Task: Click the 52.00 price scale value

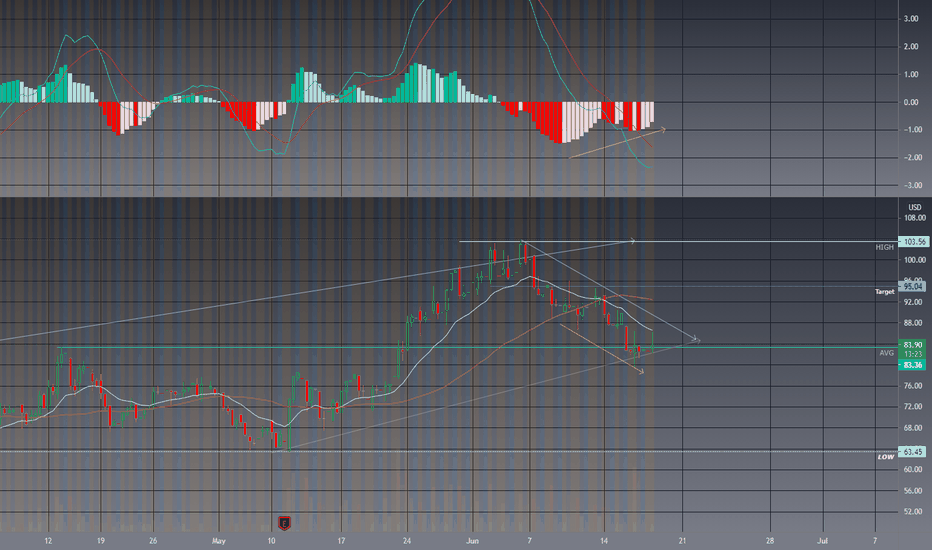Action: coord(913,511)
